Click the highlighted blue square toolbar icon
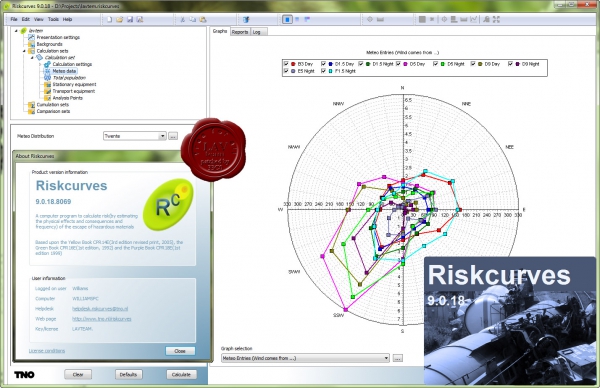Screen dimensions: 600x388 [287, 19]
